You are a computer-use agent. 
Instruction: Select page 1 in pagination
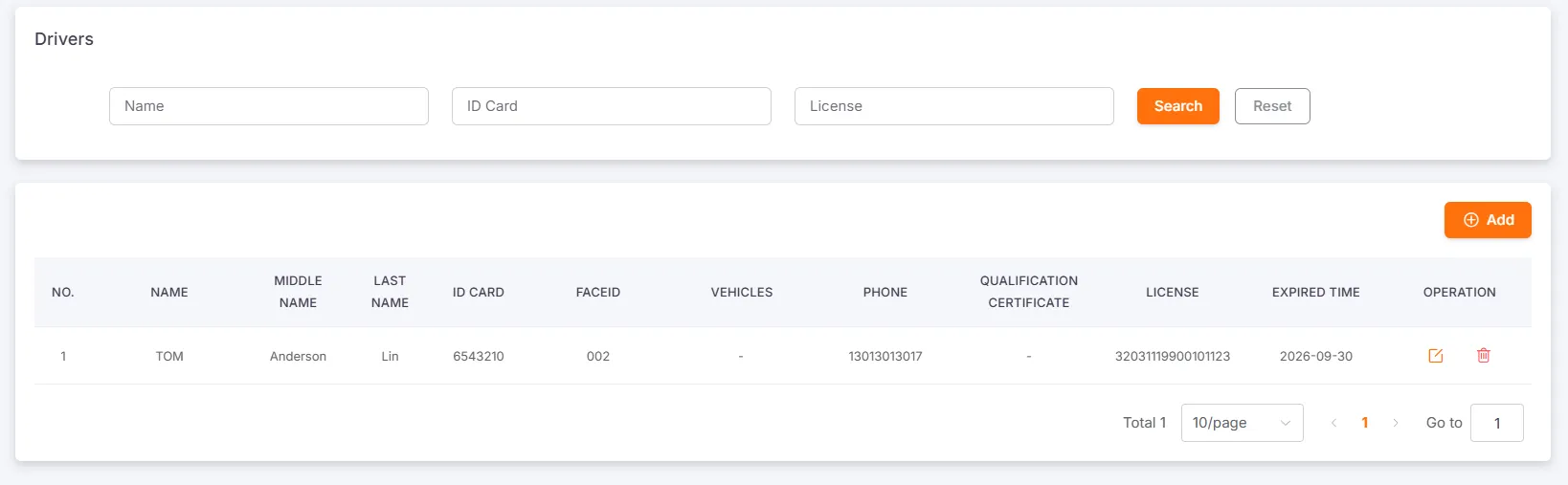[1364, 423]
